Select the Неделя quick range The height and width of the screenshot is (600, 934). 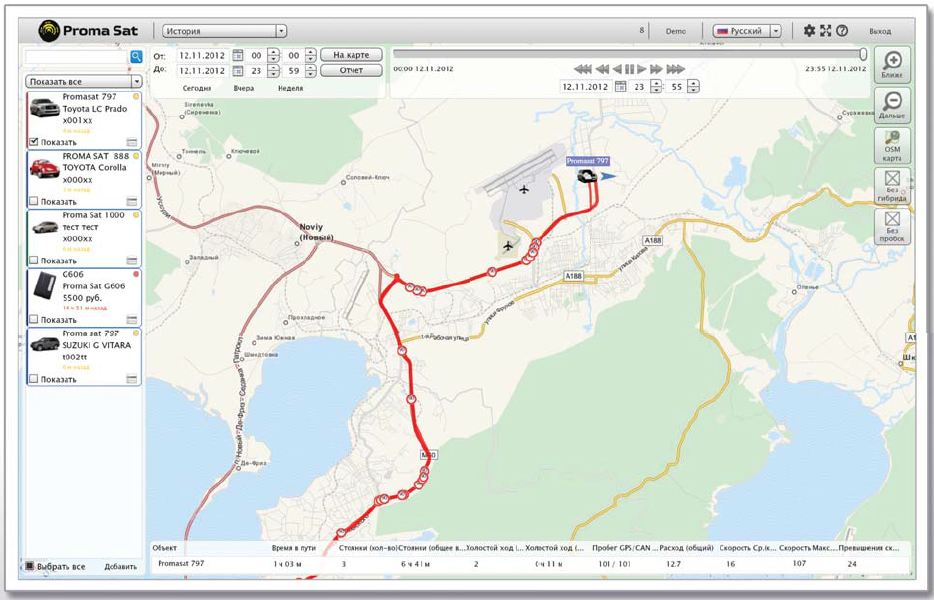290,88
